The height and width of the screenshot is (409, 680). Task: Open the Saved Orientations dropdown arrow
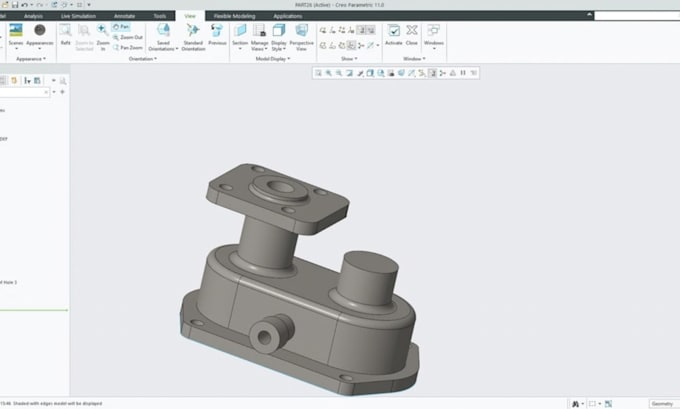click(x=177, y=49)
